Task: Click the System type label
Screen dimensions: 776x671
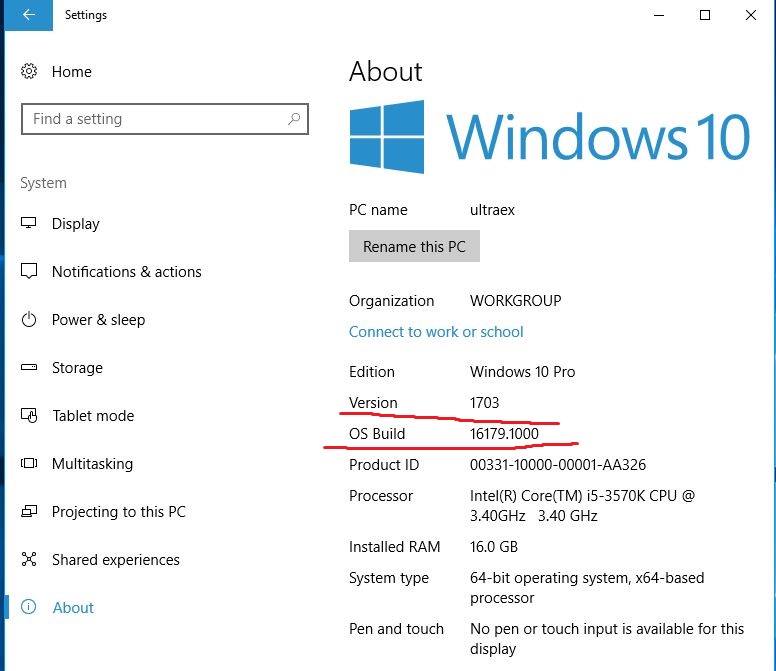Action: coord(389,578)
